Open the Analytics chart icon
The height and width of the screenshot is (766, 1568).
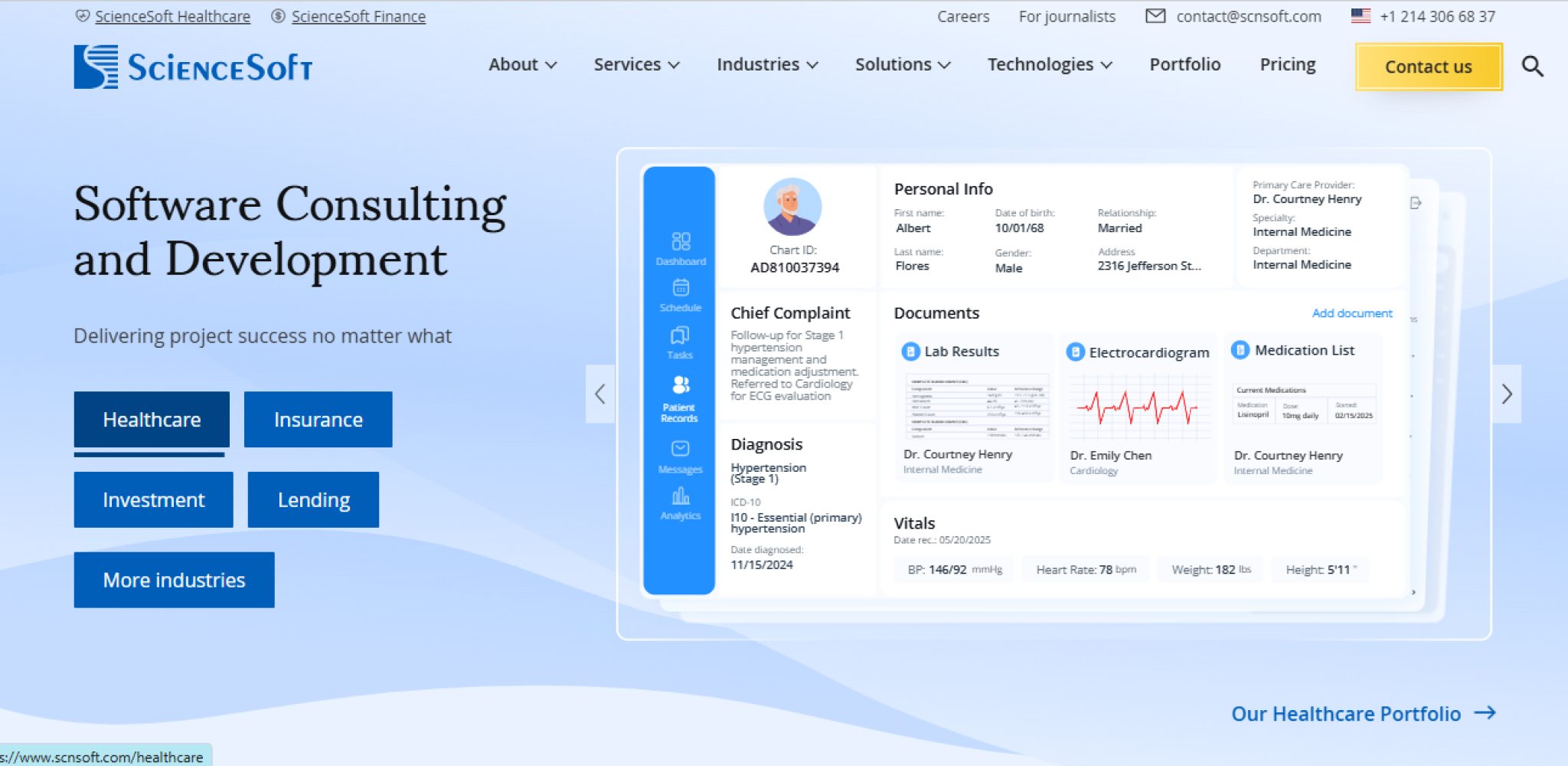point(681,496)
